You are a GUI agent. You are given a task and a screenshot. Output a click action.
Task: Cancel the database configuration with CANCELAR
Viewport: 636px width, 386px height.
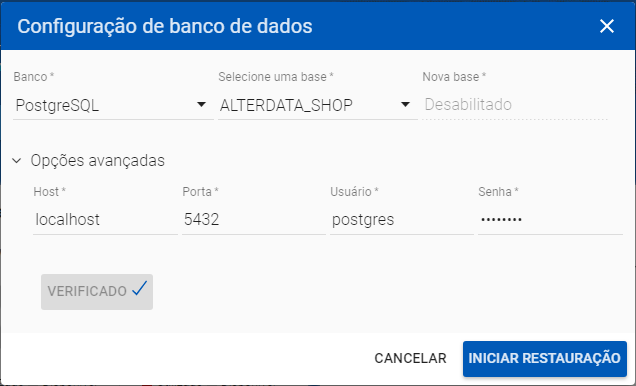point(410,358)
